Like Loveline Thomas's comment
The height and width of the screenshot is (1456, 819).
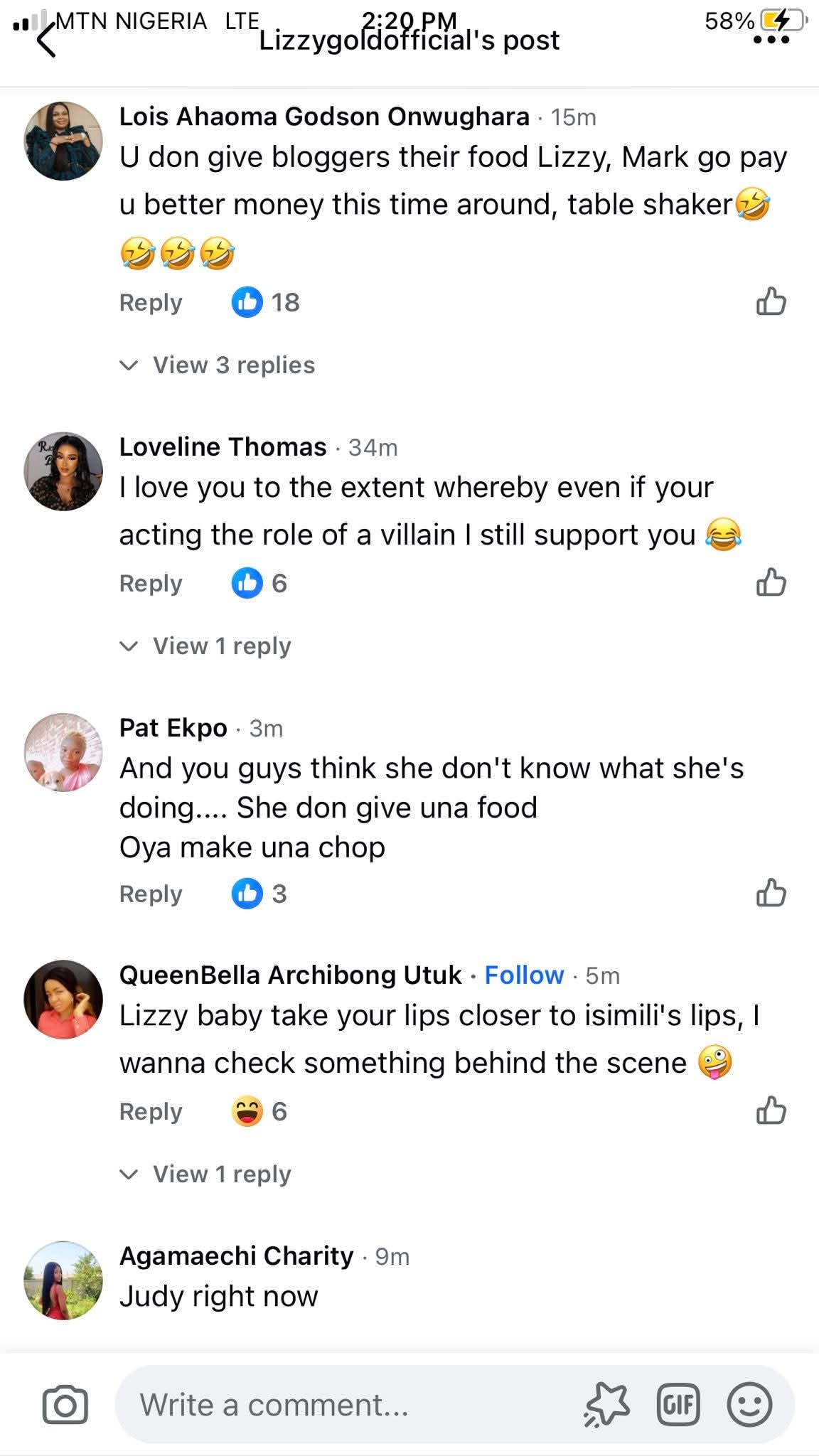click(x=771, y=582)
